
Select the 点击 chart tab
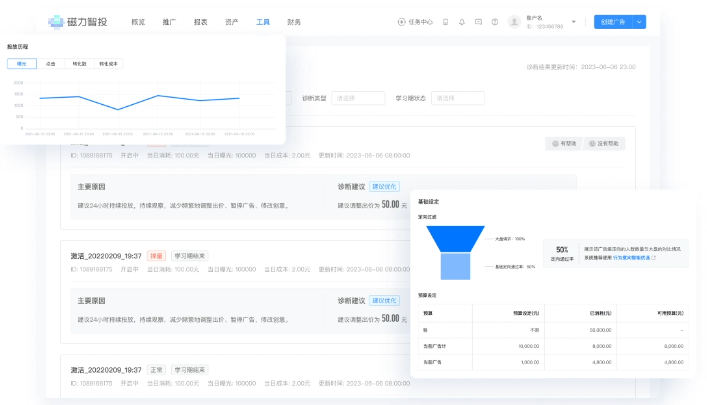(x=50, y=64)
